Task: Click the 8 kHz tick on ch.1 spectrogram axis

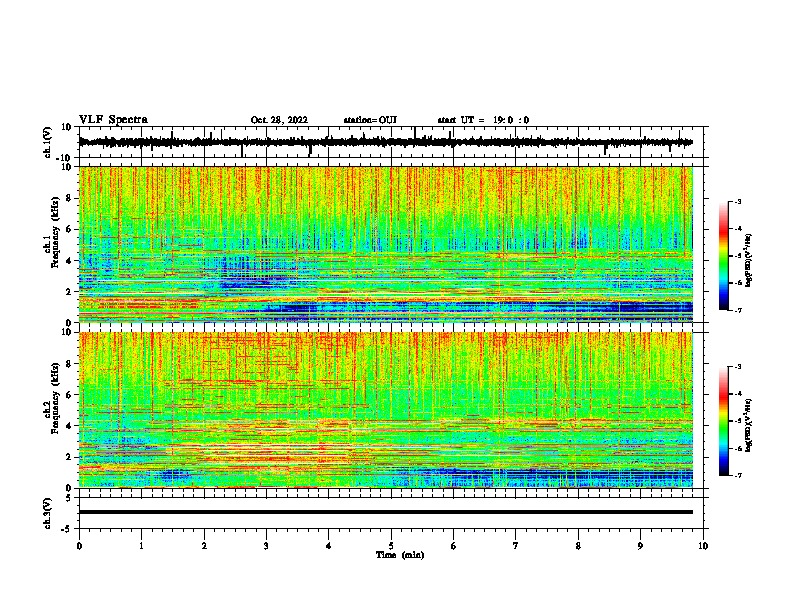Action: pos(69,198)
